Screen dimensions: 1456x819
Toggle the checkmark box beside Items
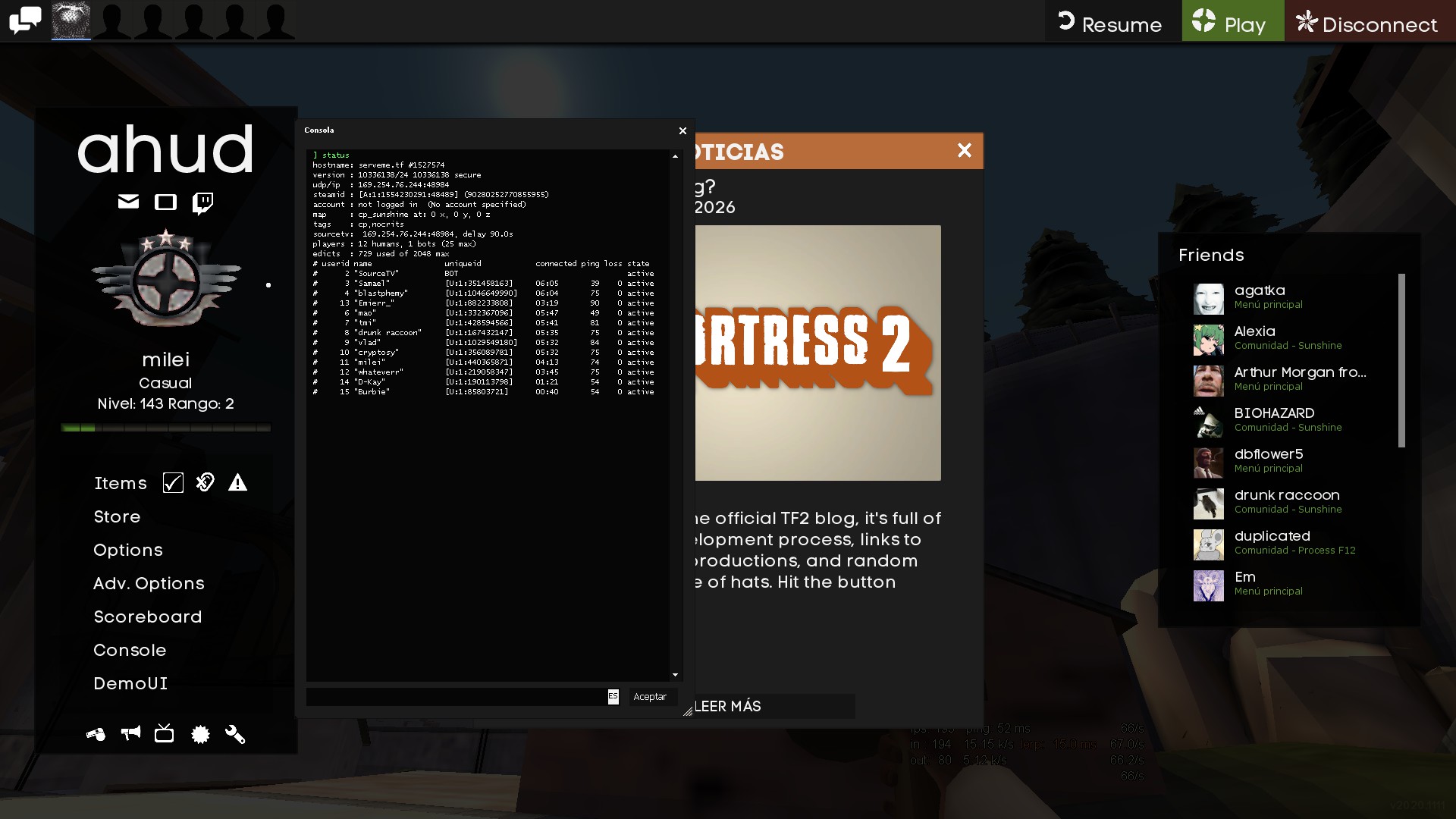point(173,483)
